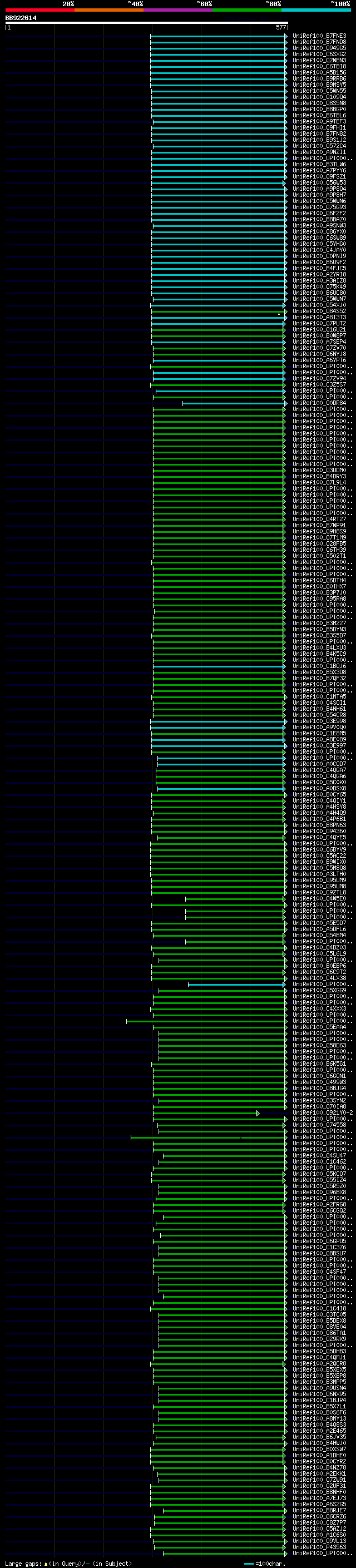Screen dimensions: 356x1568
Task: Select the UniRef100_Q7L9L4 label
Action: pos(319,483)
